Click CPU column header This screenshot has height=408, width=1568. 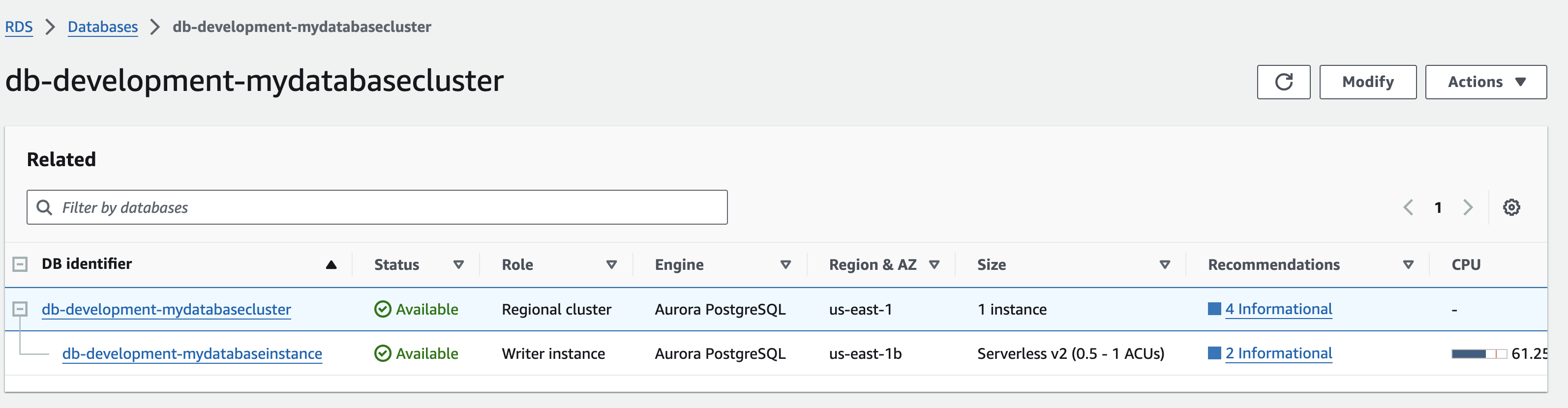(x=1466, y=264)
